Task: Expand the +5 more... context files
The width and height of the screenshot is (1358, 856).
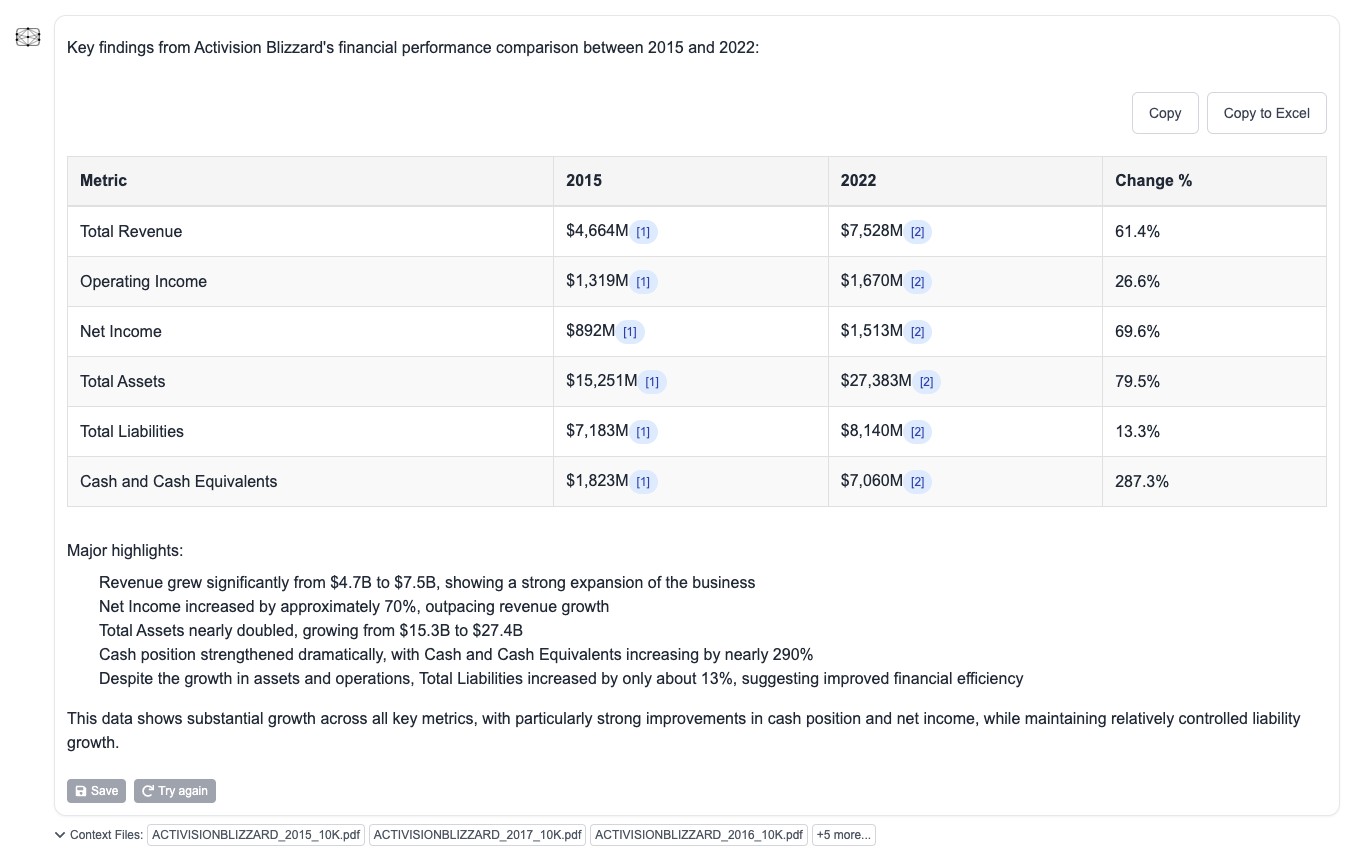Action: coord(844,835)
